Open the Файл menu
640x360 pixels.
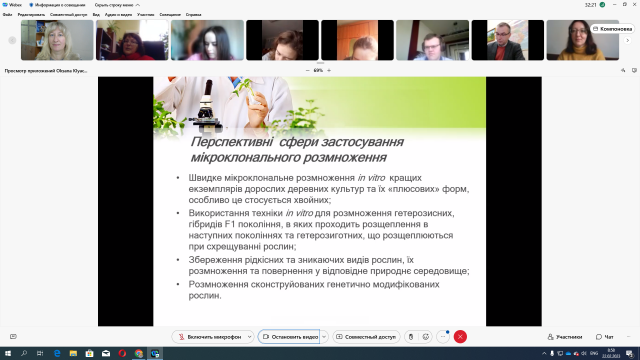[x=7, y=15]
